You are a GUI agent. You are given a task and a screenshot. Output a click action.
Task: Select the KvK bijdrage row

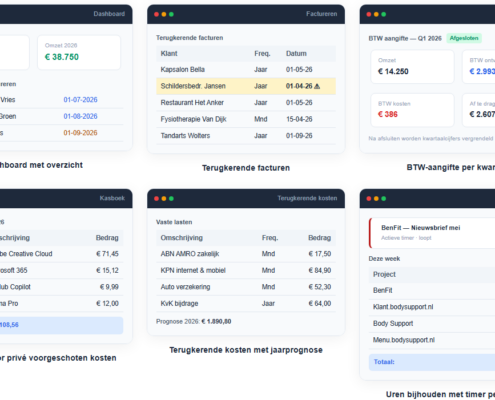[x=246, y=304]
